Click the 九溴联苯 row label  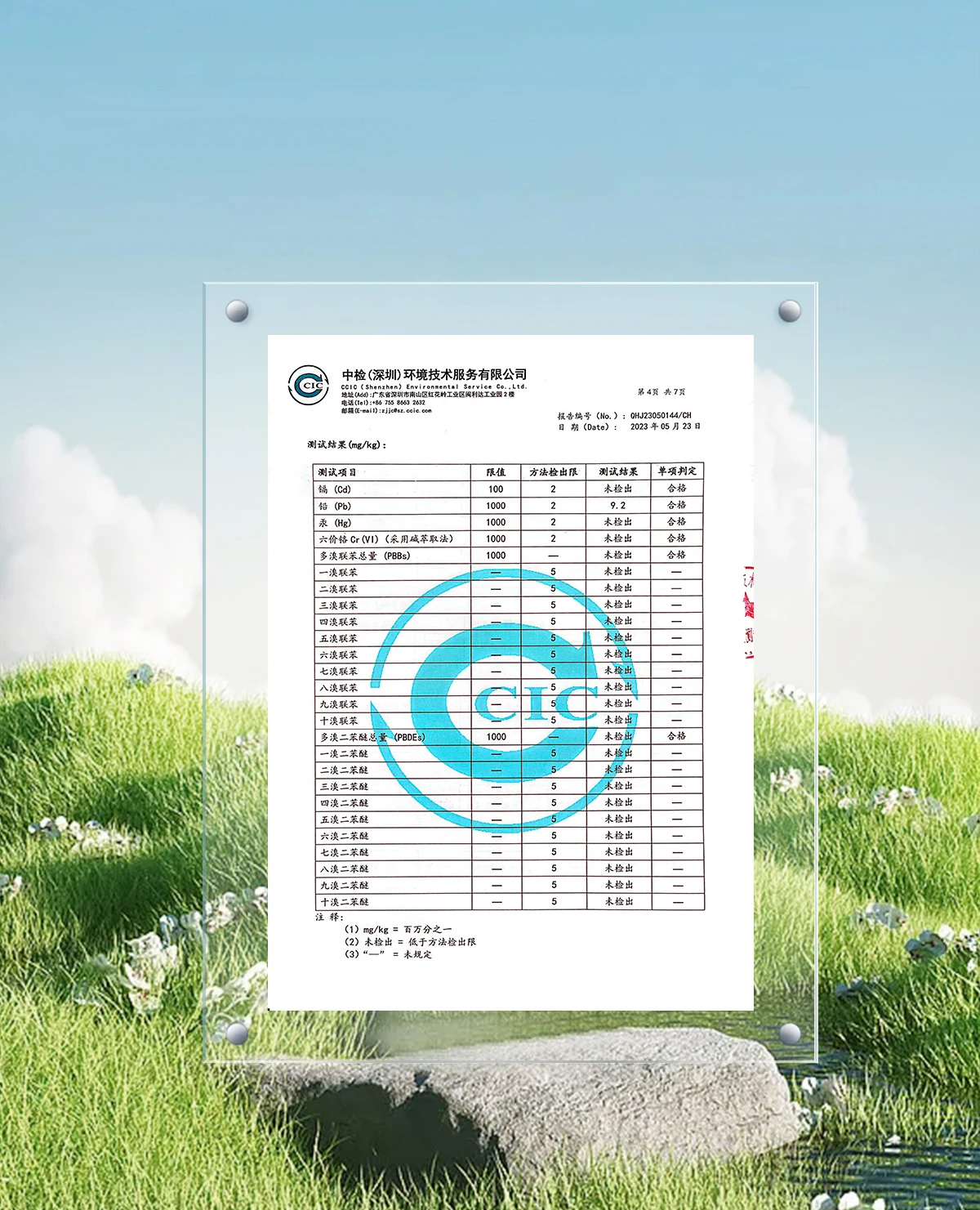click(338, 704)
